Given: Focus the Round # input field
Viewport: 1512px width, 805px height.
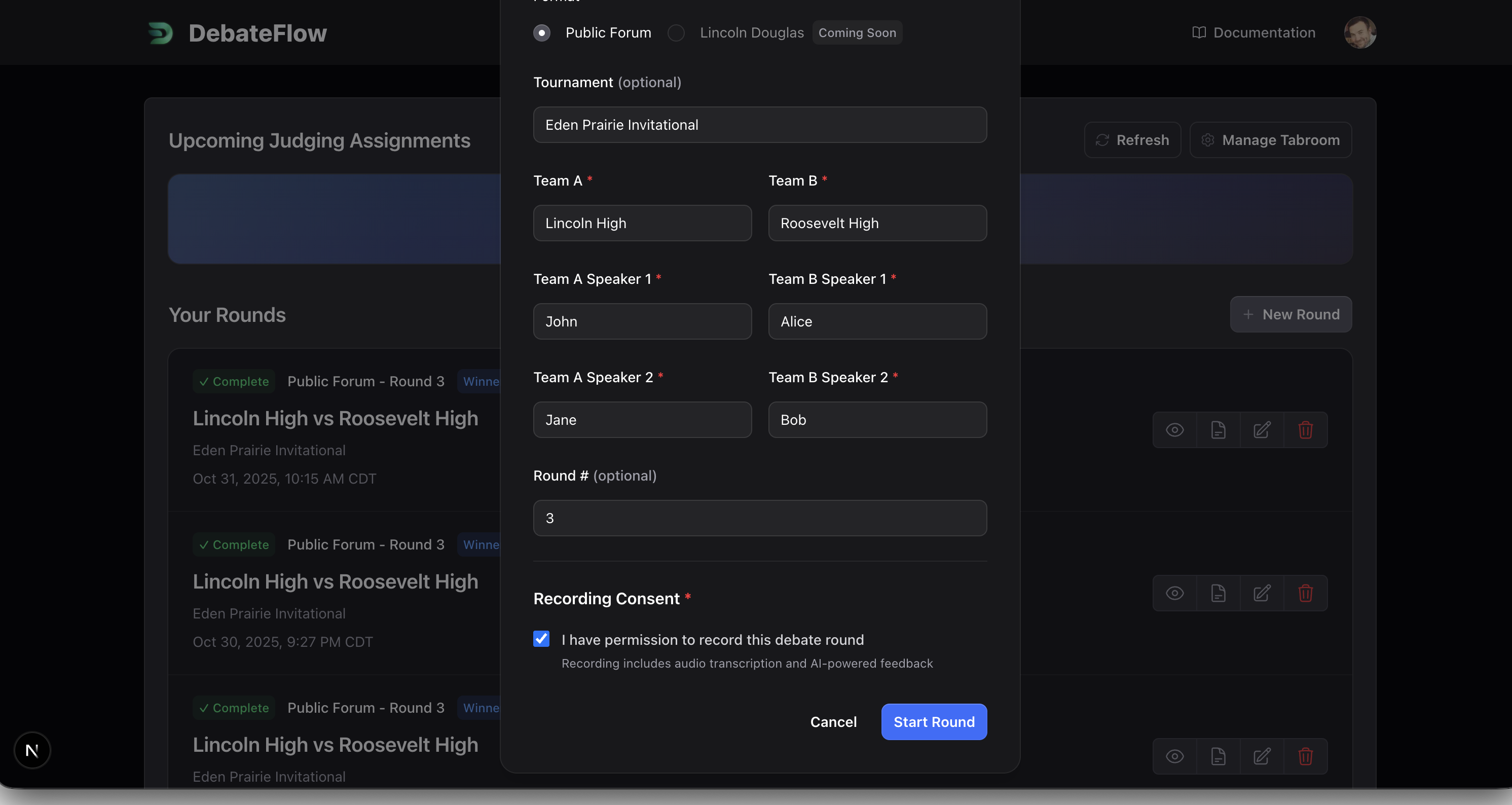Looking at the screenshot, I should [x=759, y=518].
